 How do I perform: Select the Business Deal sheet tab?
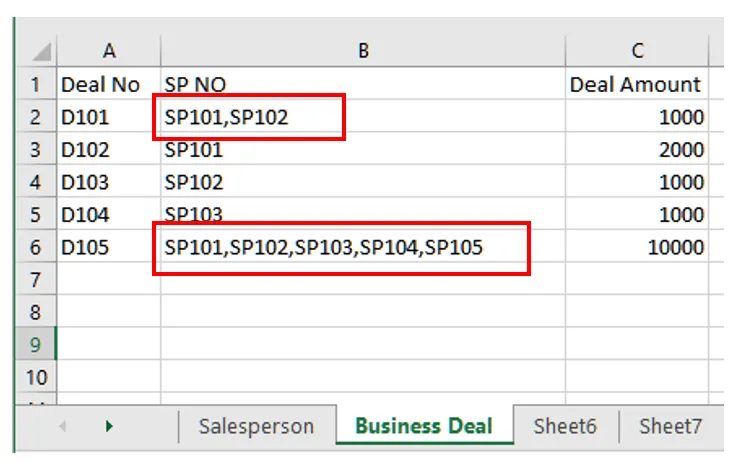[423, 426]
